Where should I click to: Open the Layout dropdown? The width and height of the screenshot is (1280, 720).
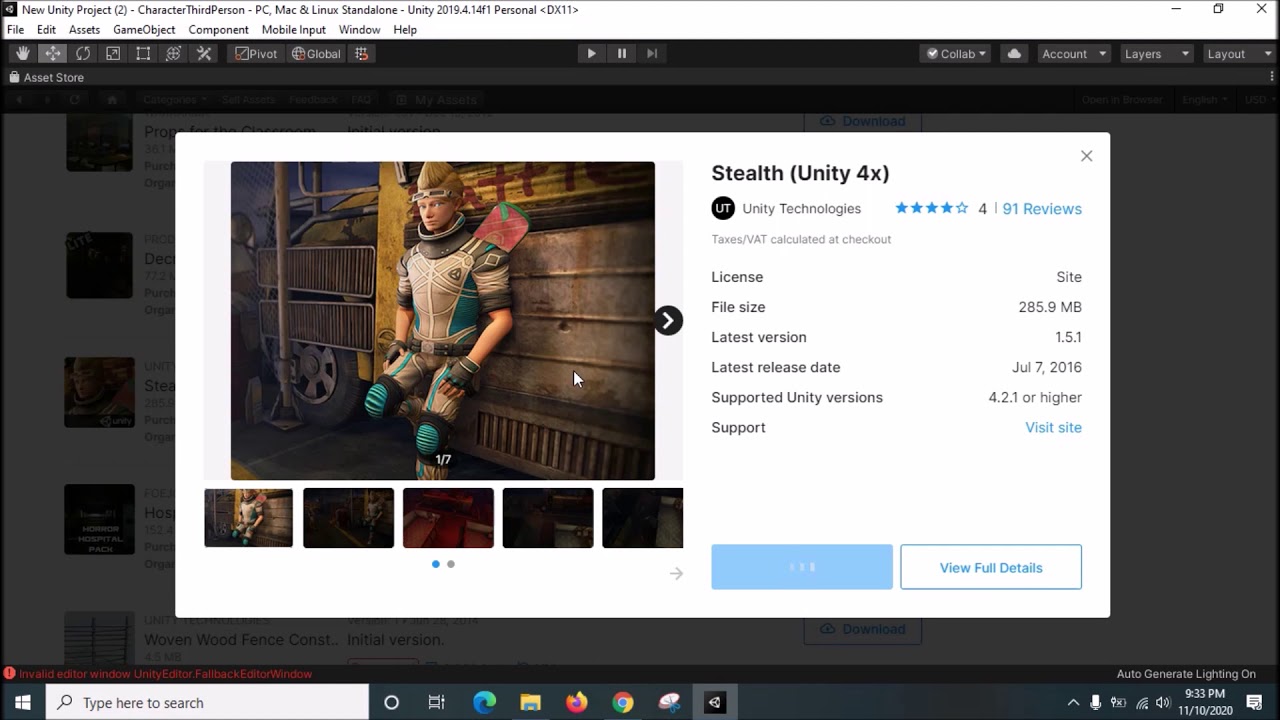pos(1238,54)
